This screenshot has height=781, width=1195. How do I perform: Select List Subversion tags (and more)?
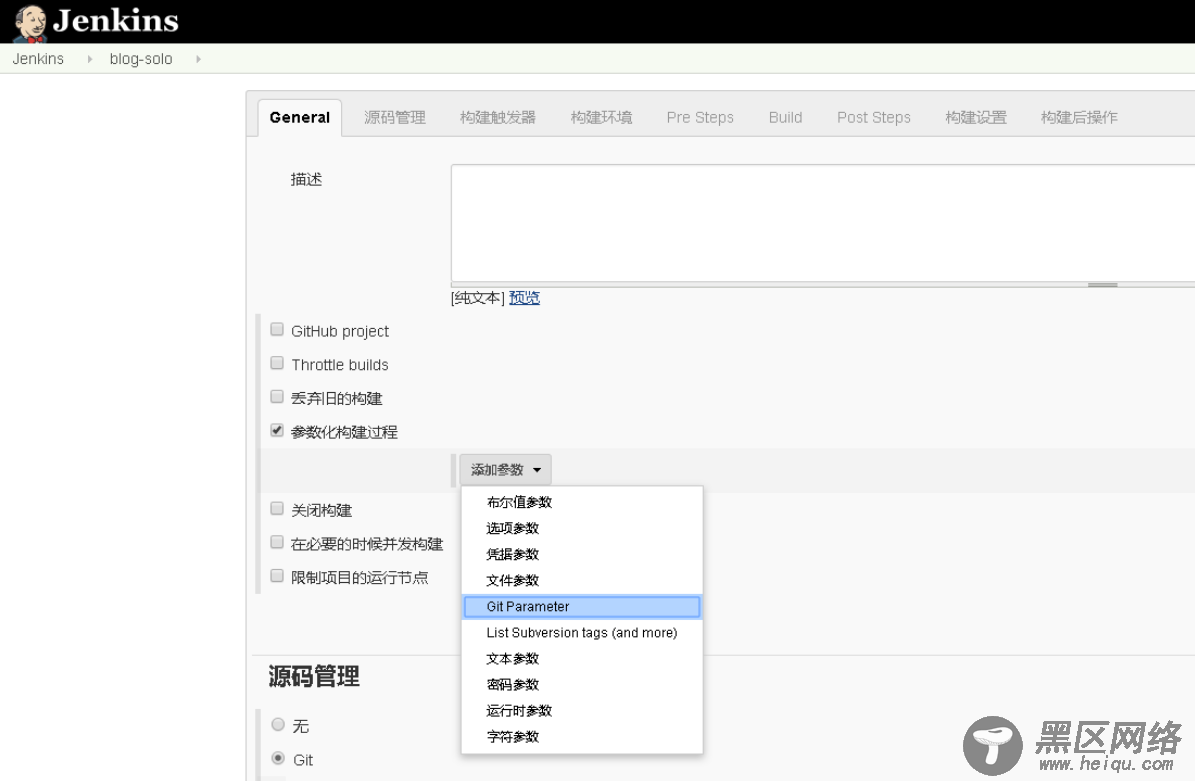pyautogui.click(x=581, y=632)
